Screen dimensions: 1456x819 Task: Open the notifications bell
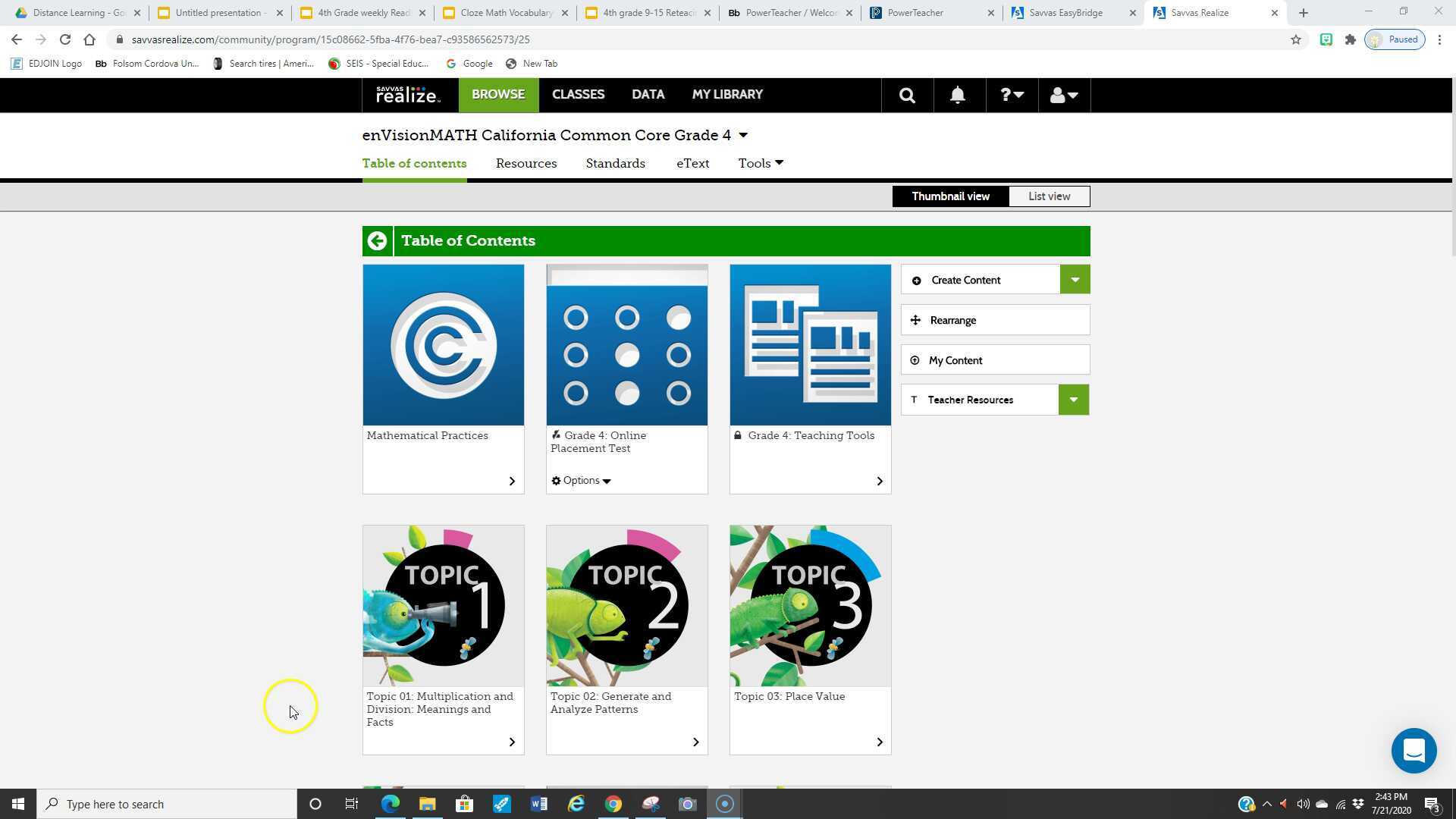click(957, 95)
